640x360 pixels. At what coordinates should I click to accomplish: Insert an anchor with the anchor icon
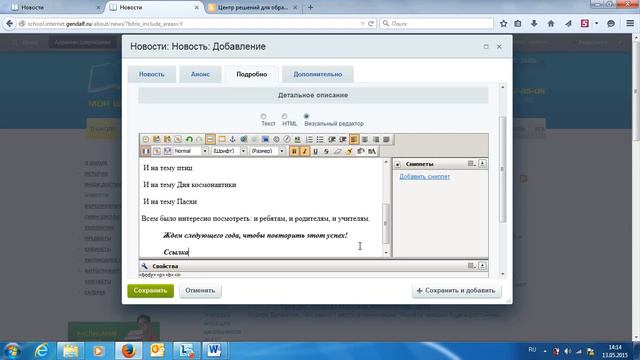click(x=232, y=140)
